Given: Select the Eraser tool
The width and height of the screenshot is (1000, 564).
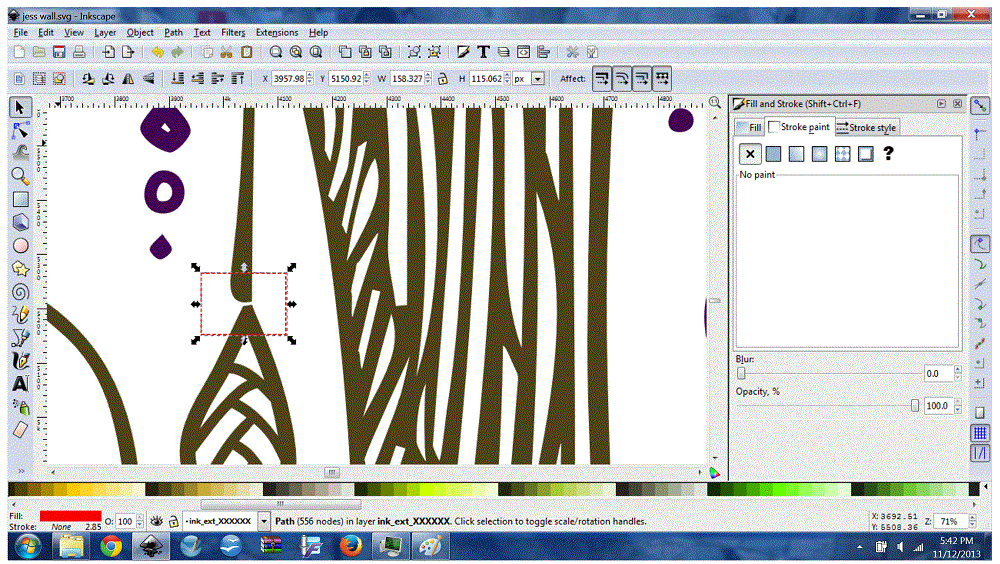Looking at the screenshot, I should pyautogui.click(x=20, y=429).
